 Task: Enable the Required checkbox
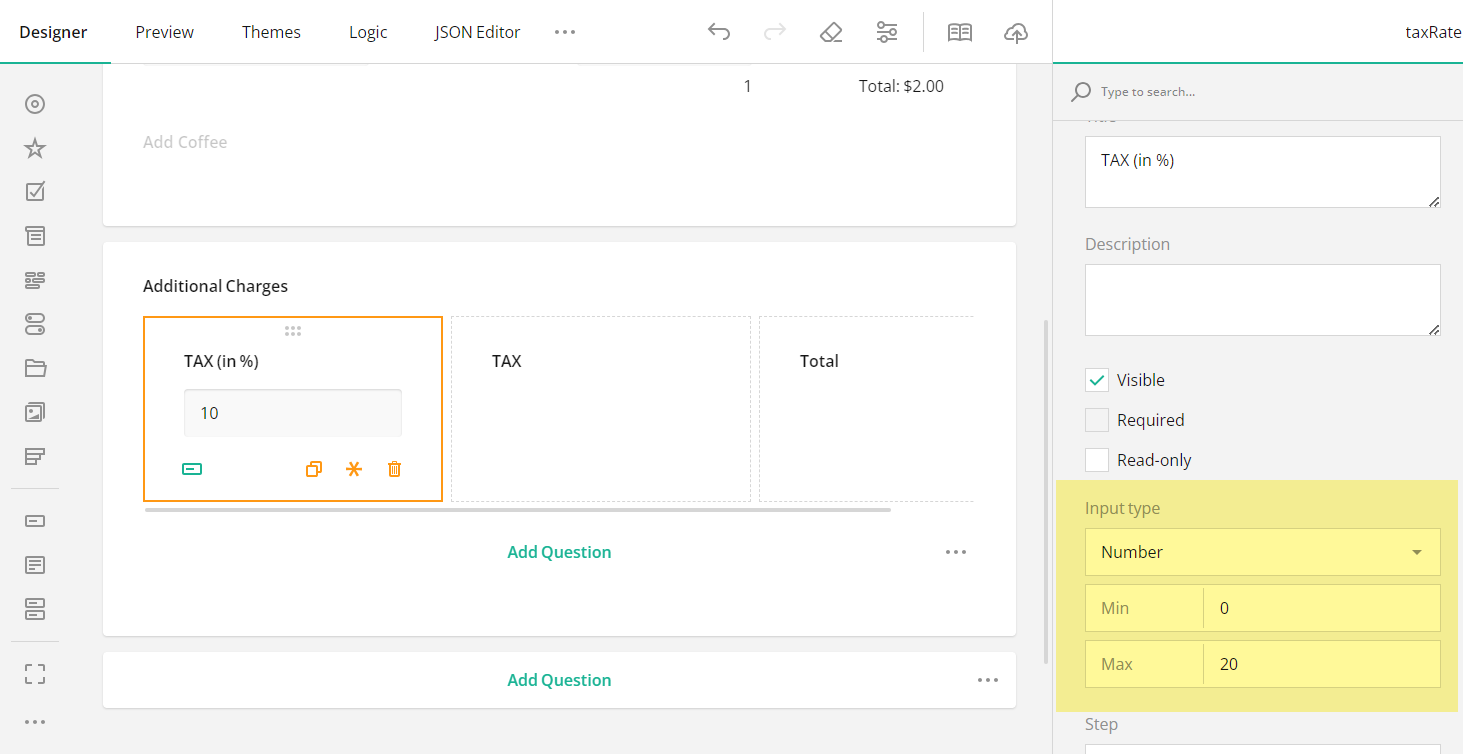click(x=1096, y=419)
